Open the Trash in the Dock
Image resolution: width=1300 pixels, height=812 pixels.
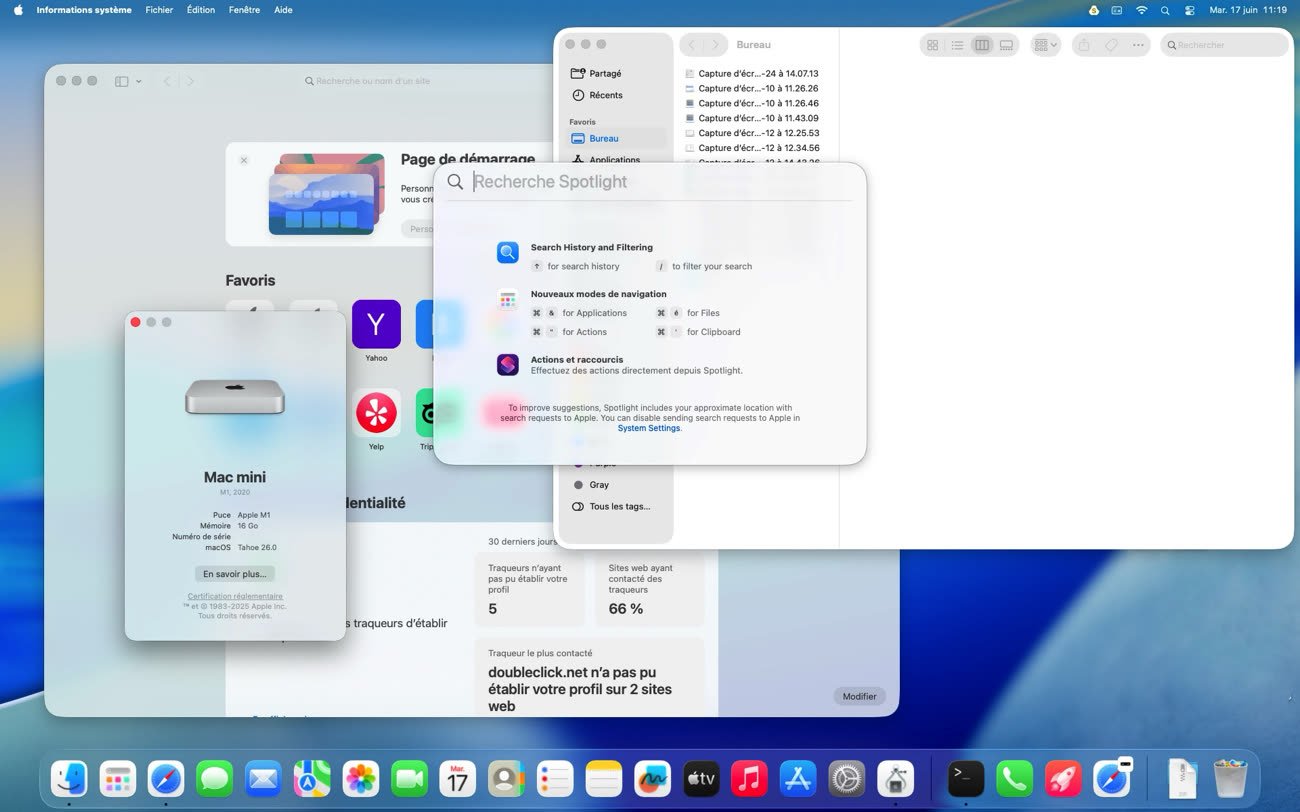(x=1230, y=779)
